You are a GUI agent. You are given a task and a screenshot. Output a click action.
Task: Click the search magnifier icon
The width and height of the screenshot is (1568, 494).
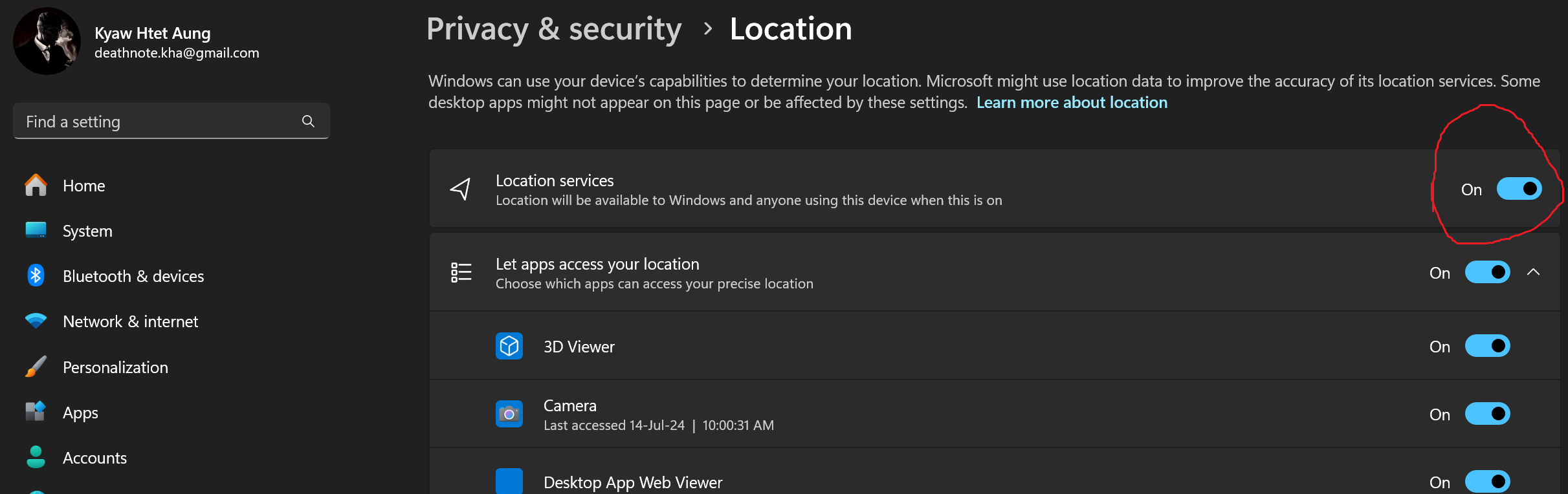[308, 122]
